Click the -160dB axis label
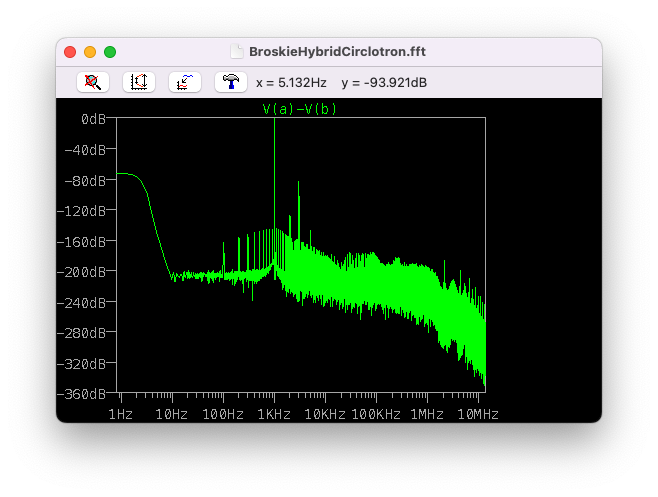 pos(81,242)
